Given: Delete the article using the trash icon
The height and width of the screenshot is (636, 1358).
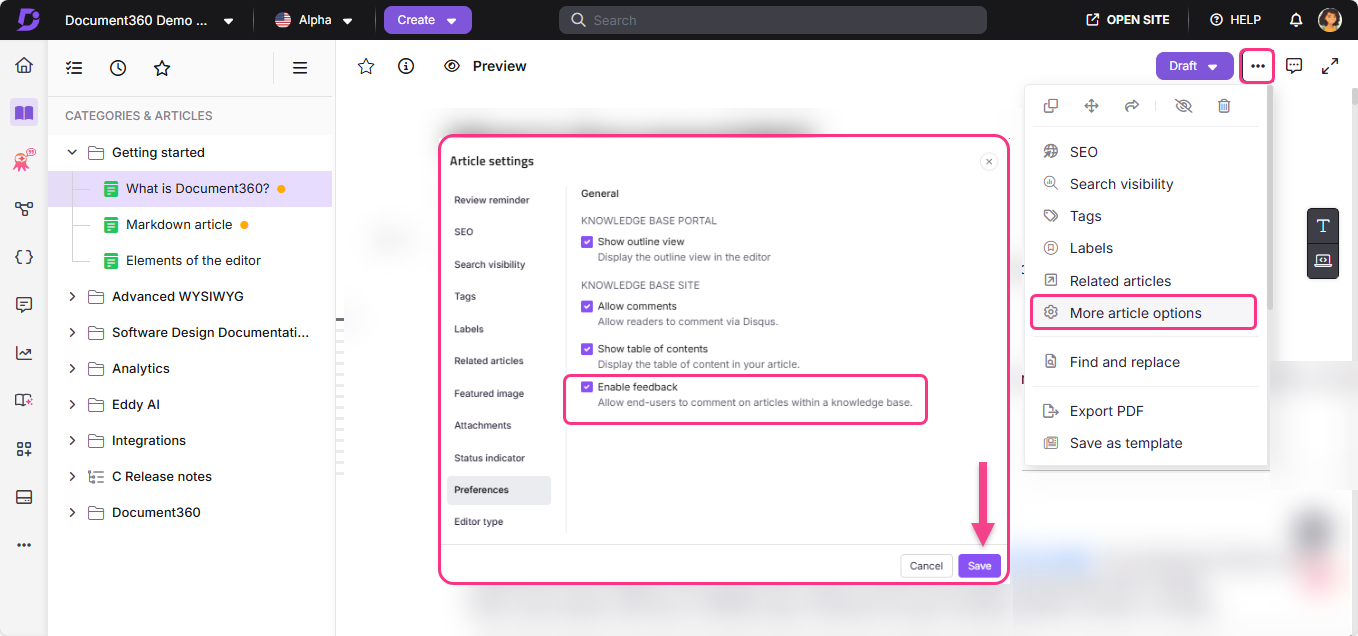Looking at the screenshot, I should (1224, 105).
